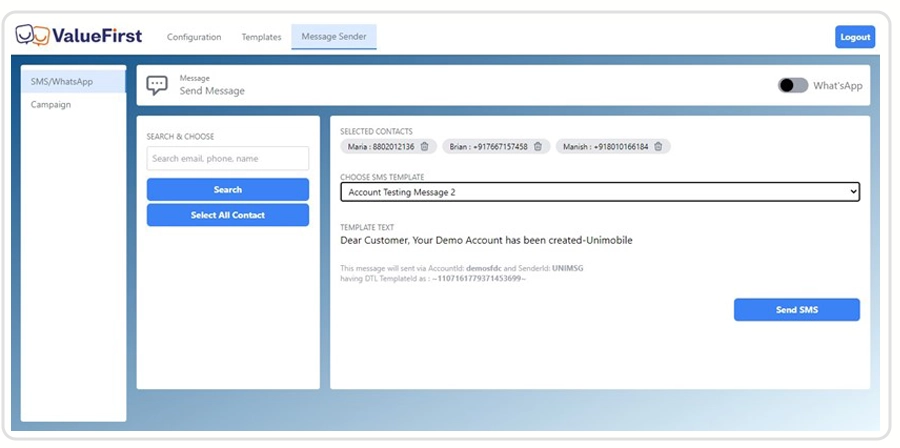
Task: Remove Manish contact with trash icon
Action: point(658,146)
